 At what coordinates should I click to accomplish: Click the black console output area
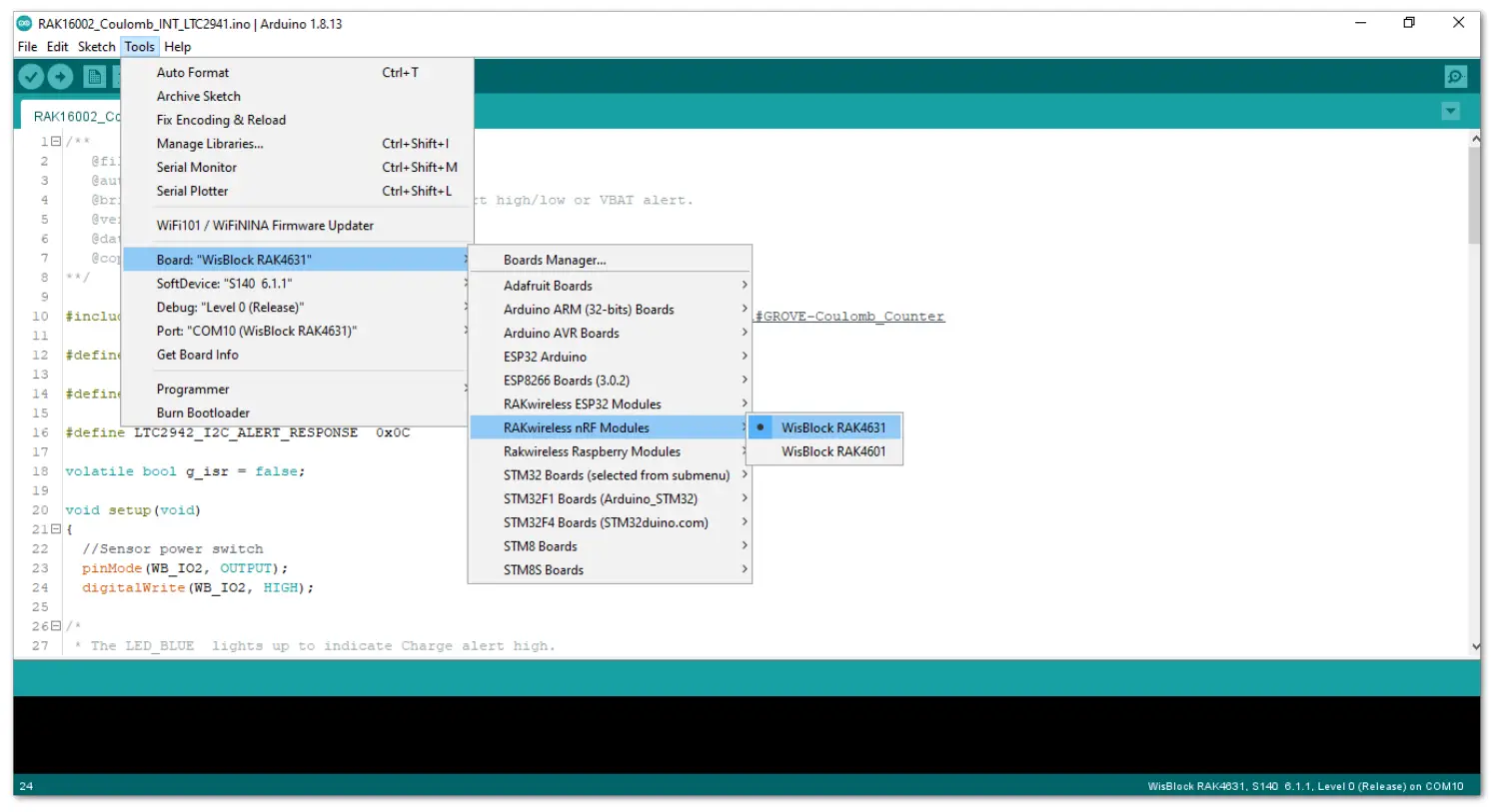[x=747, y=734]
